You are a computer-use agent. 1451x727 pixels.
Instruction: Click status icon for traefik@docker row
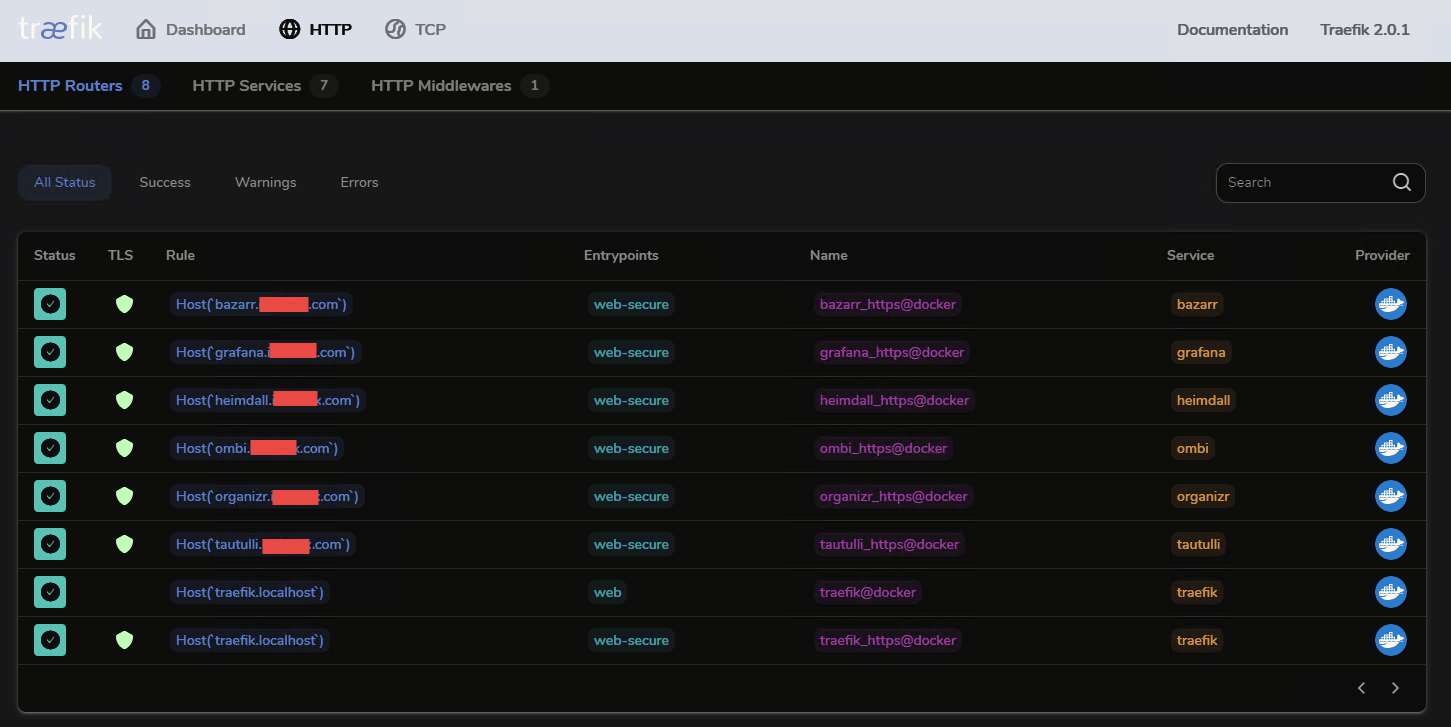50,592
